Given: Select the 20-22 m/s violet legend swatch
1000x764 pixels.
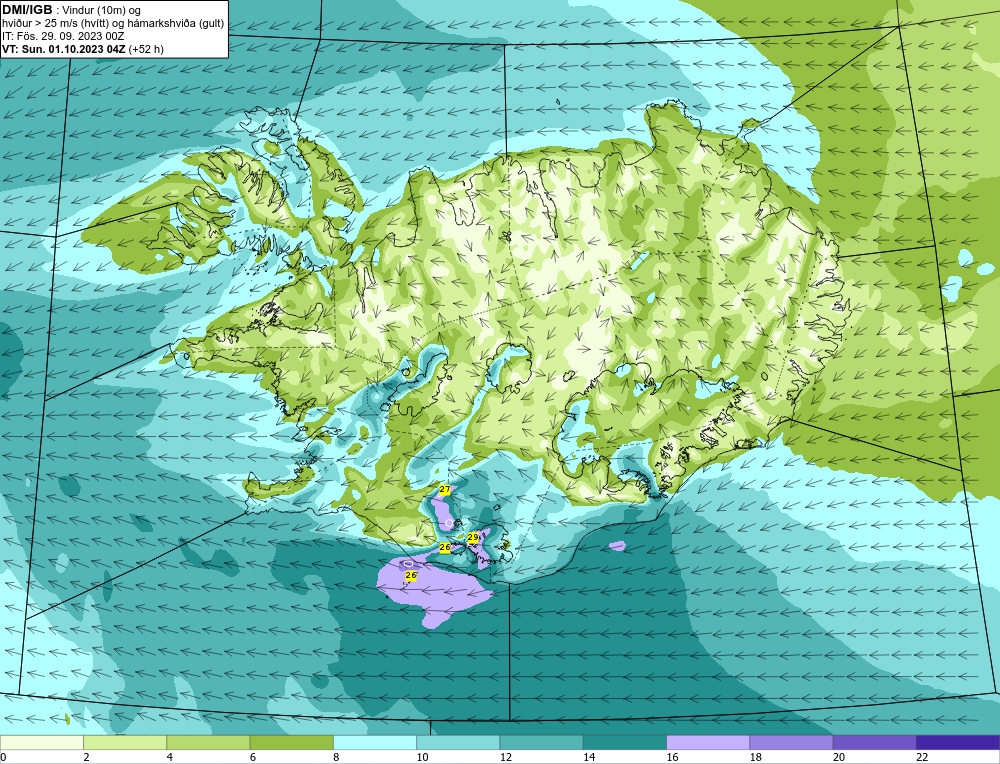Looking at the screenshot, I should tap(875, 742).
